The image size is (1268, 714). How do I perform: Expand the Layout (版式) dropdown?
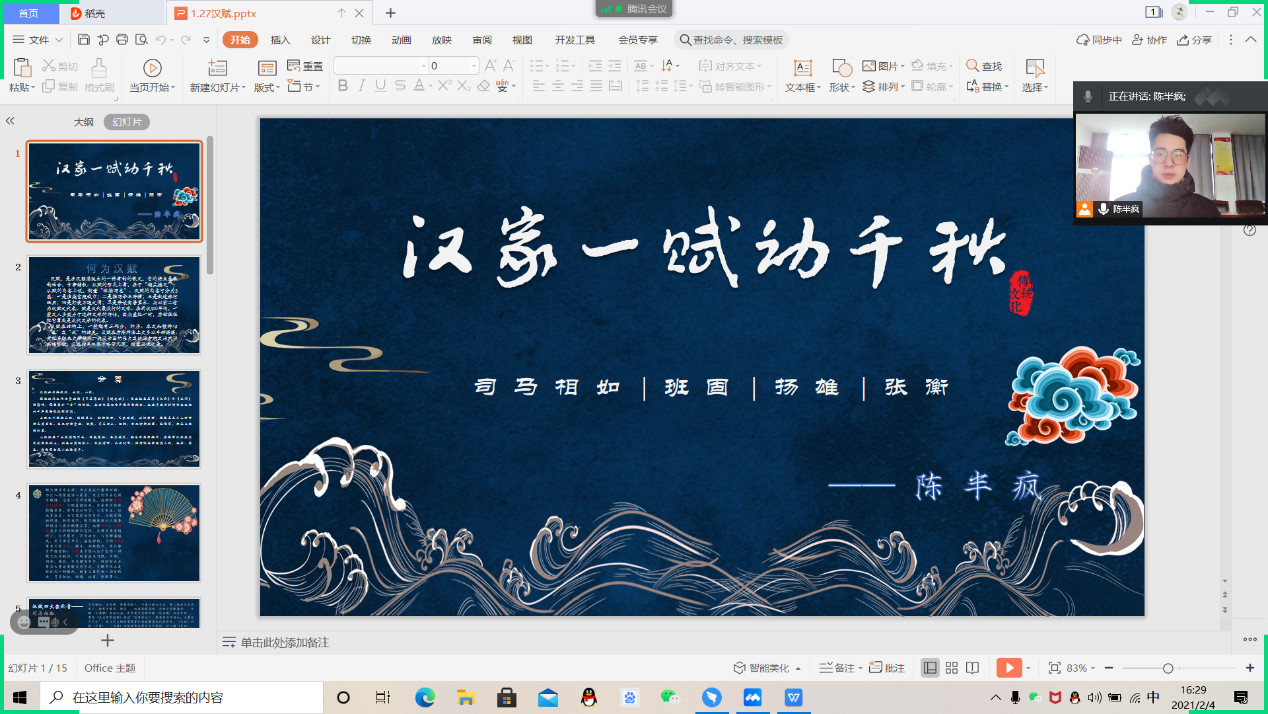click(267, 87)
